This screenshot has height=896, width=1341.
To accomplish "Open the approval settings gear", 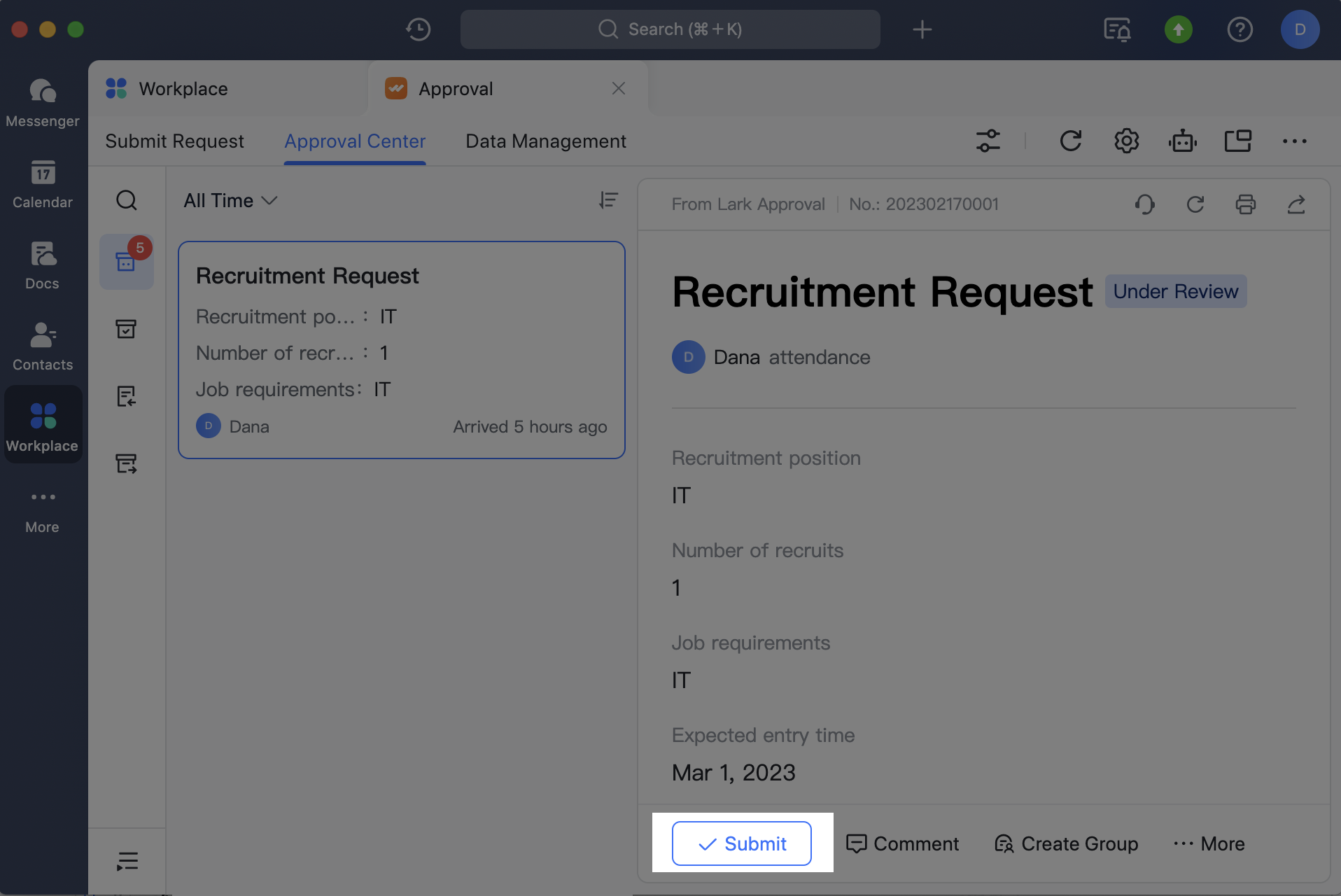I will click(1126, 141).
